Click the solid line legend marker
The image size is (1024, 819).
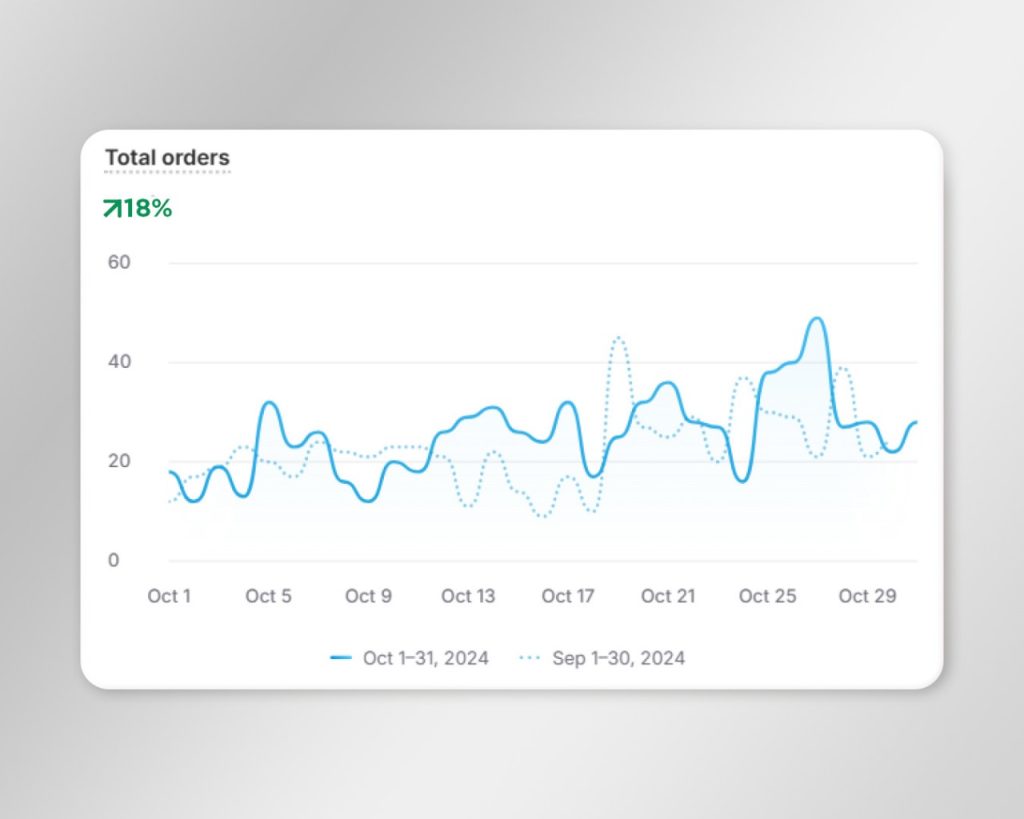coord(341,658)
